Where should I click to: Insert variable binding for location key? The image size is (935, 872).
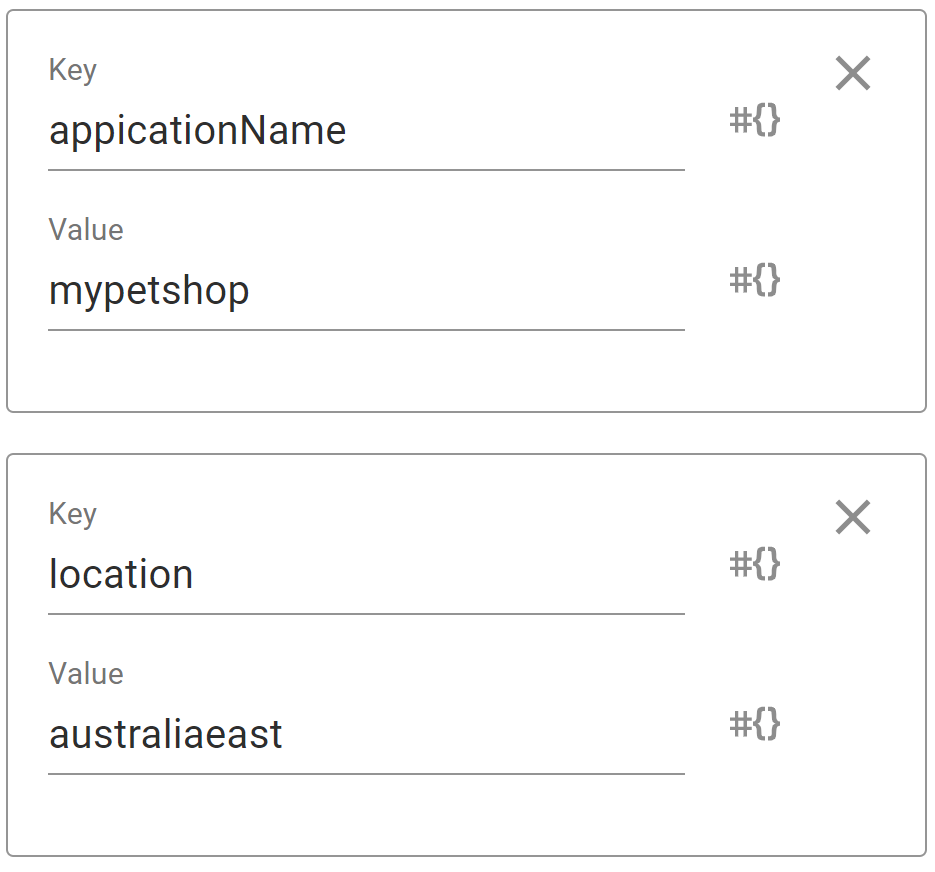tap(754, 564)
